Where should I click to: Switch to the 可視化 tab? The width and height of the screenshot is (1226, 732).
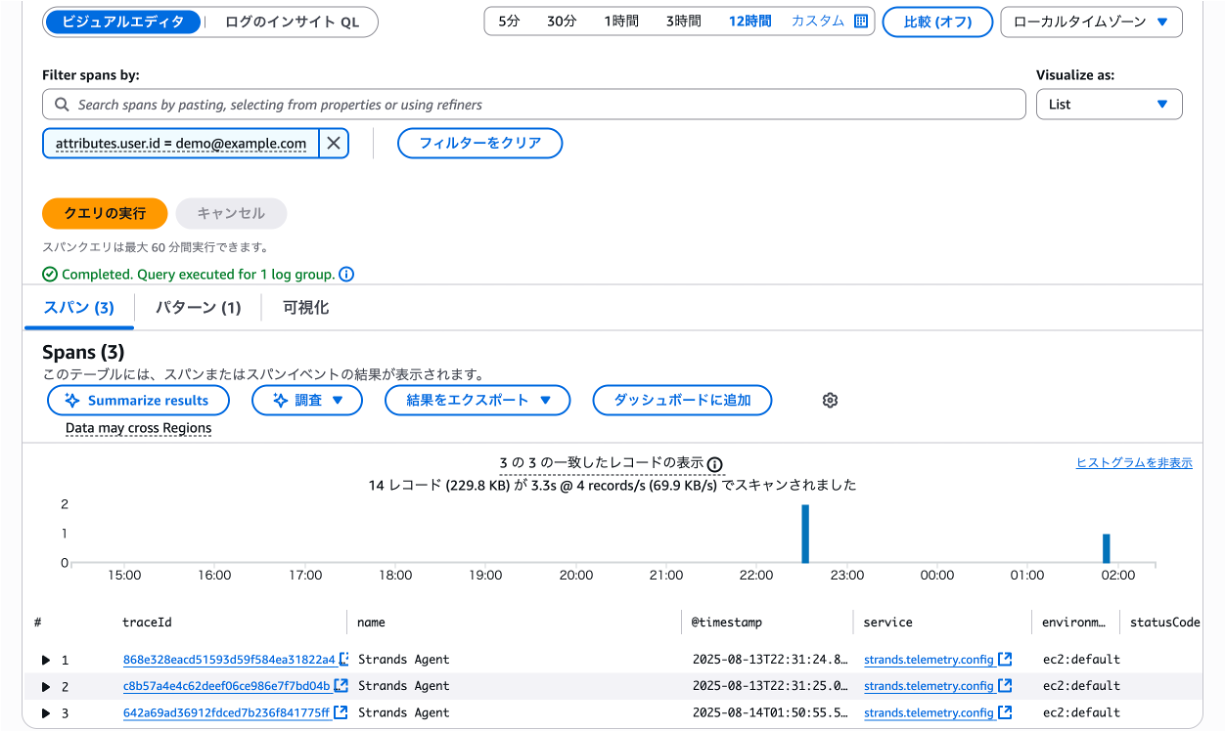click(305, 308)
